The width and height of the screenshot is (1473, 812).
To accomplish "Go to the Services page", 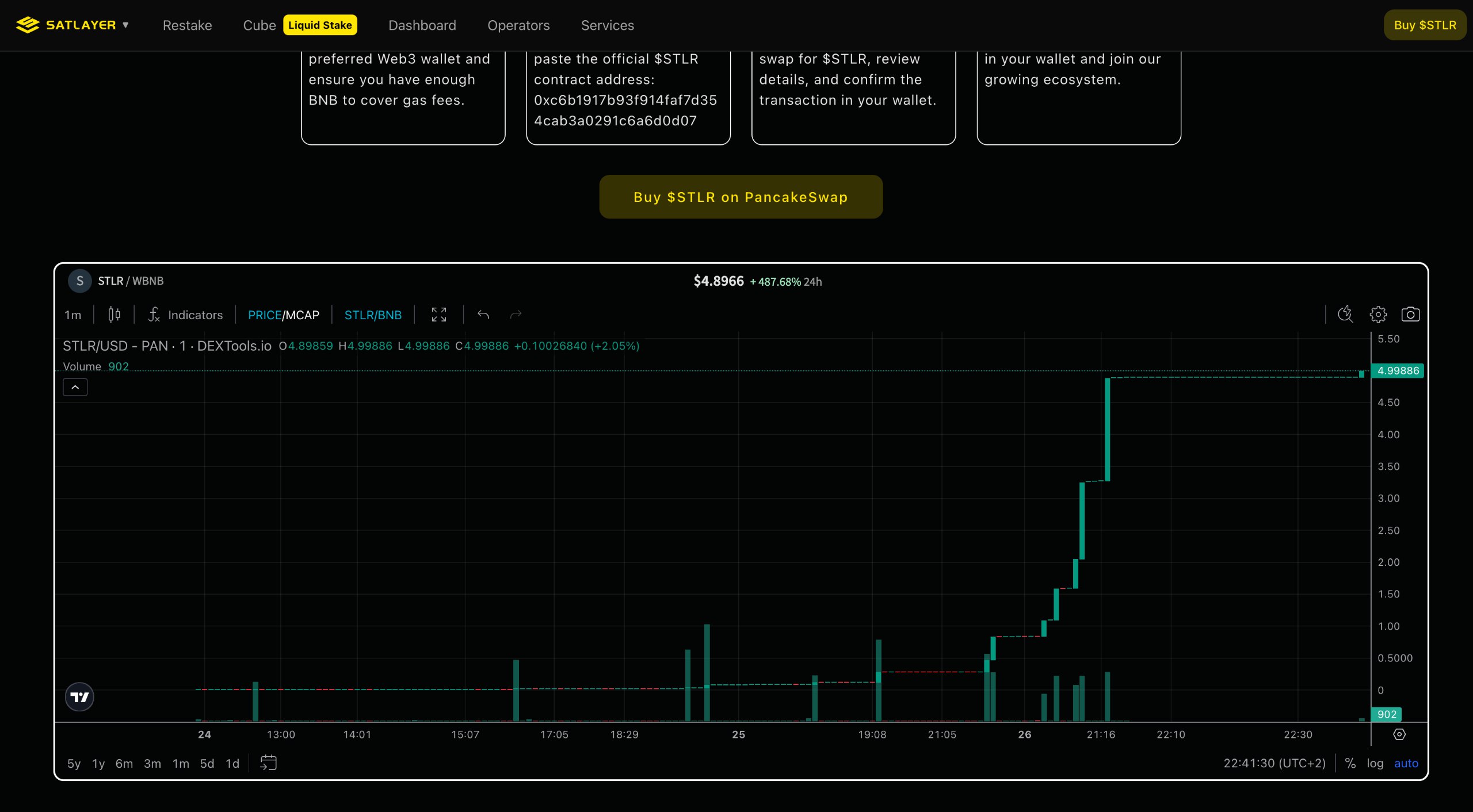I will click(607, 25).
